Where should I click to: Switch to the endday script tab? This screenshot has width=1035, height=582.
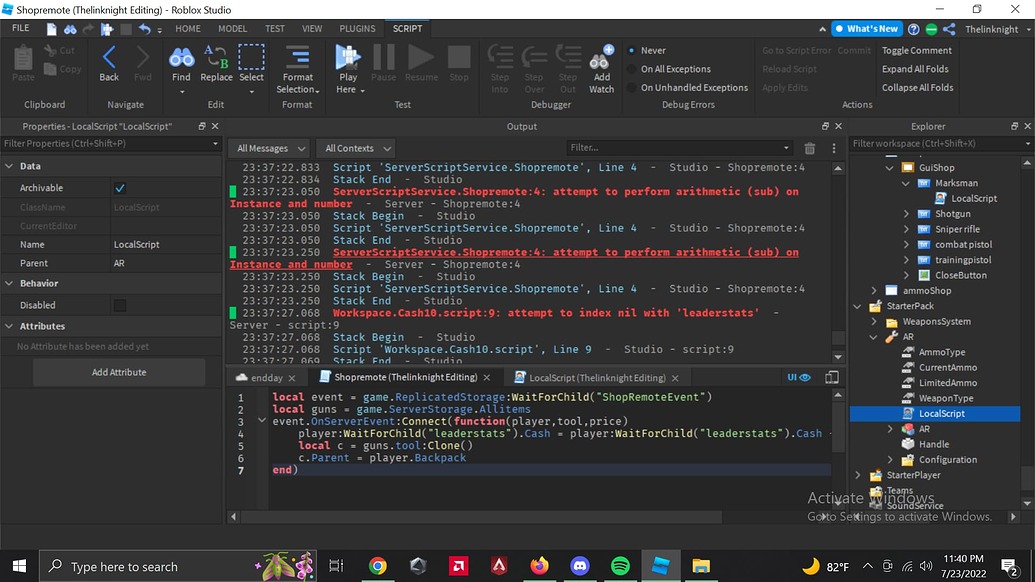coord(266,377)
